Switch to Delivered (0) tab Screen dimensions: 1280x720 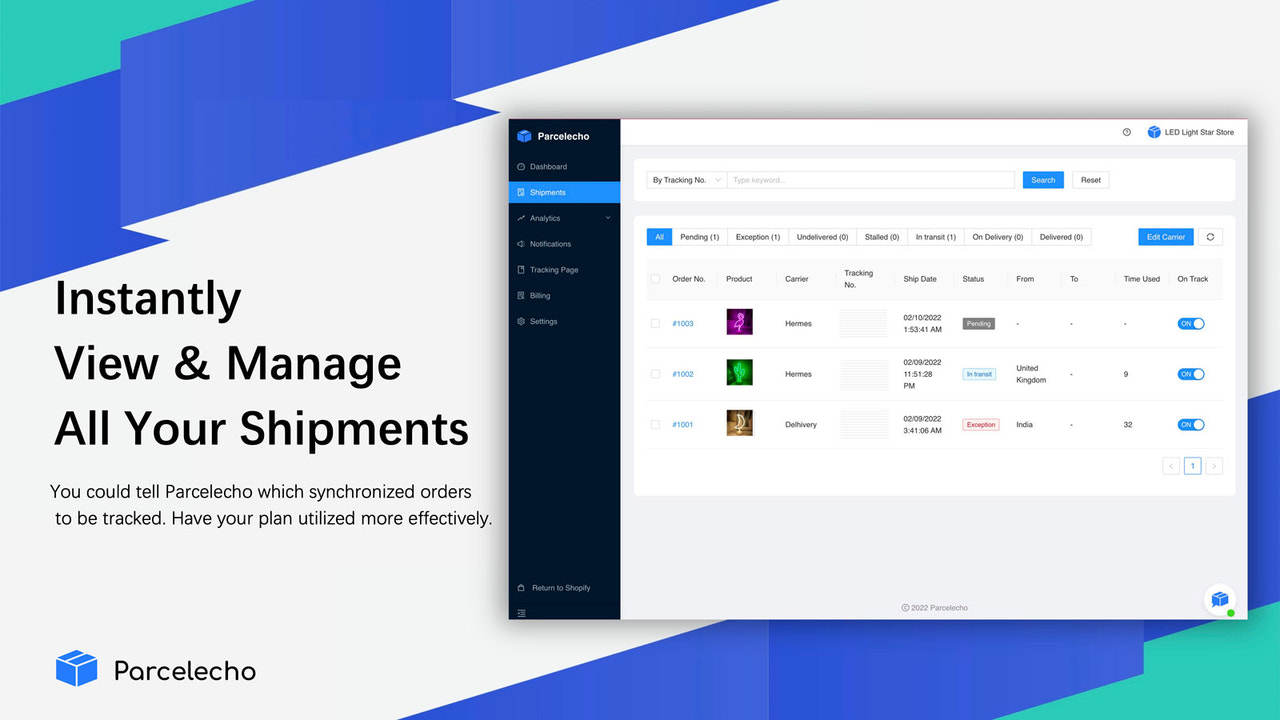click(1061, 237)
